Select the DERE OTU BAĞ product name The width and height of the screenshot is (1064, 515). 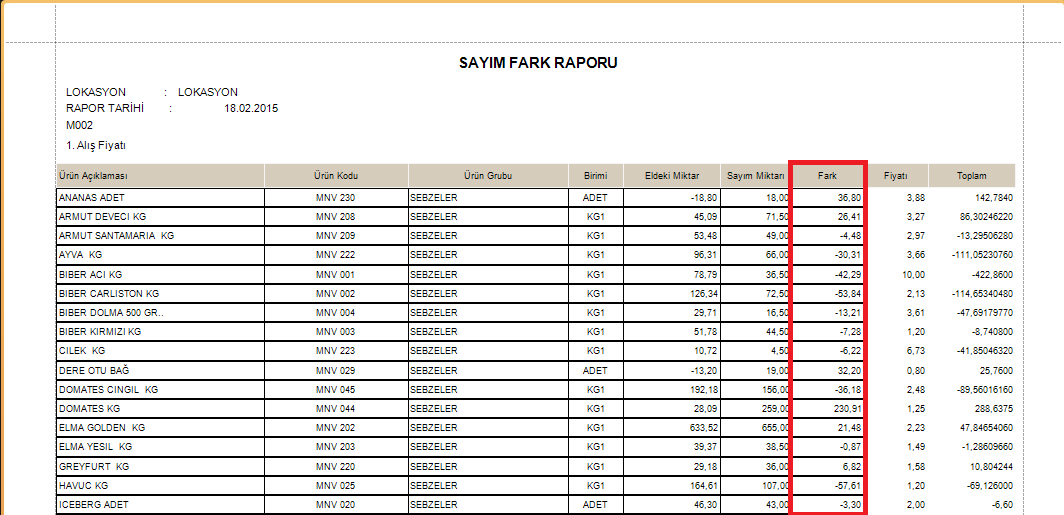(x=94, y=370)
